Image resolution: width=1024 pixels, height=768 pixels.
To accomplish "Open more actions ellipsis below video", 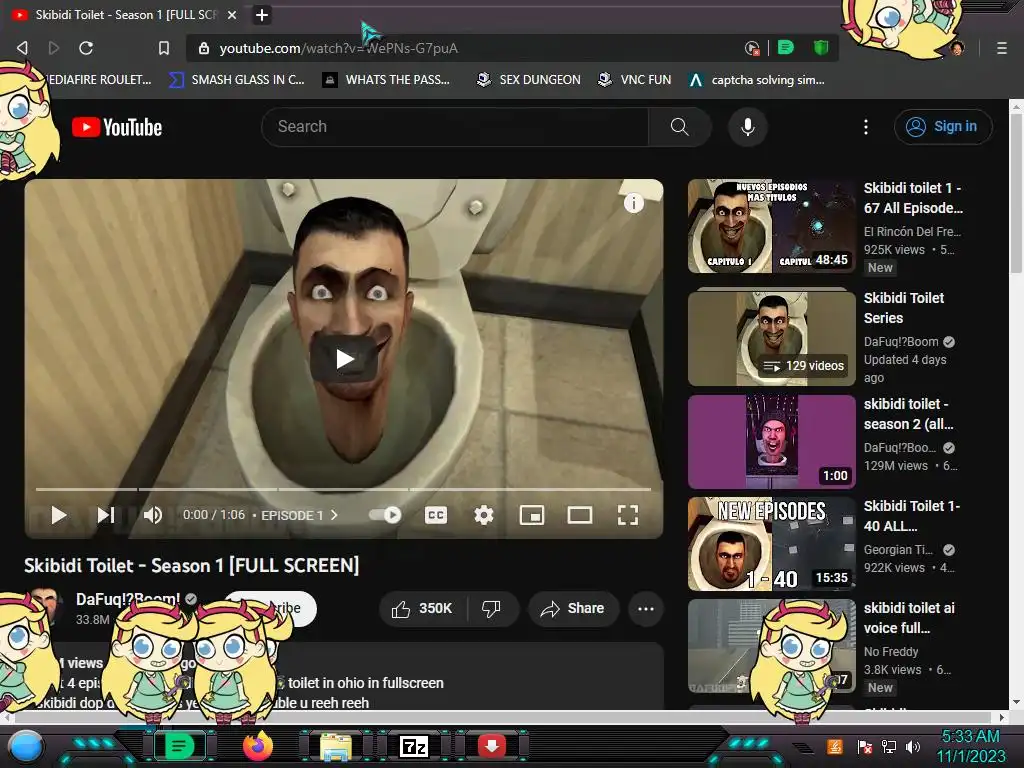I will click(646, 609).
